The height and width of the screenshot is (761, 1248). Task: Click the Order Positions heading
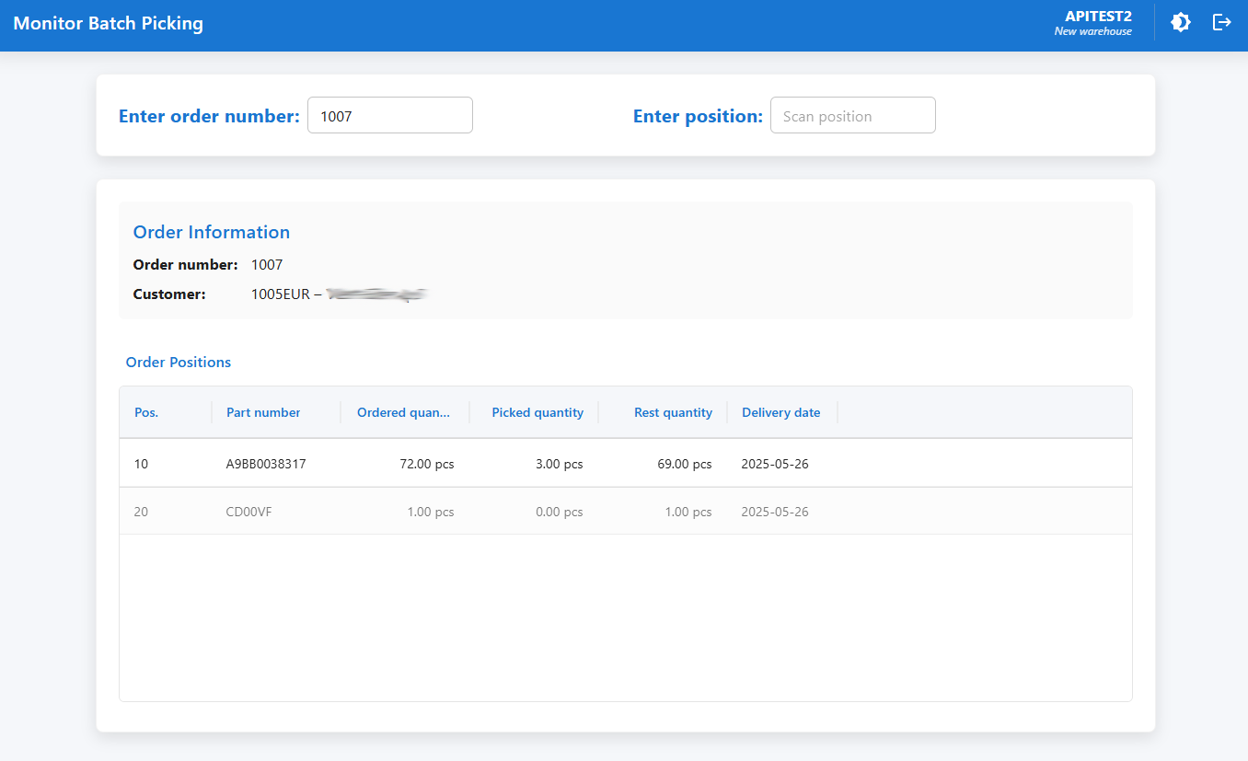tap(178, 362)
